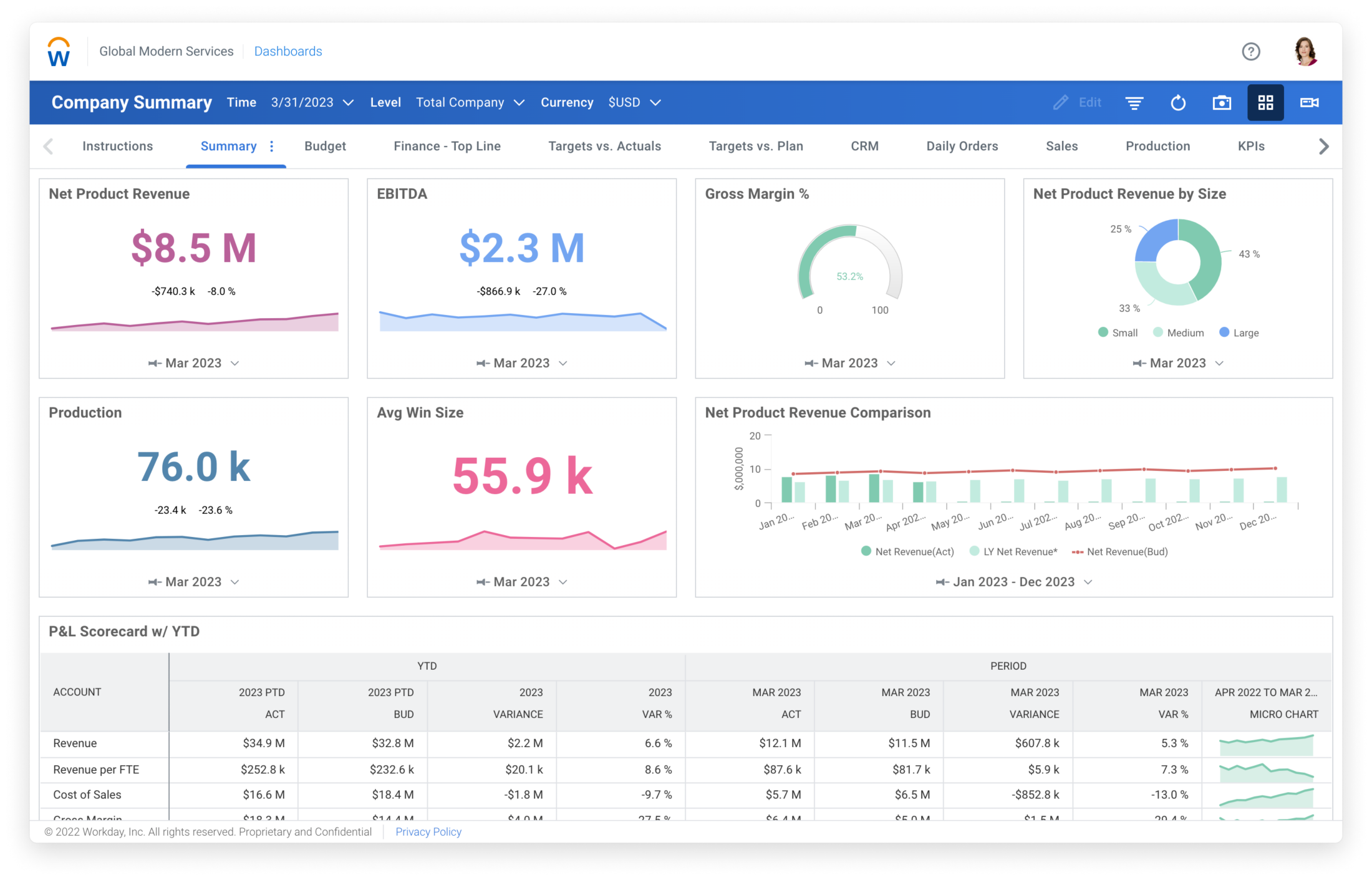
Task: Start recording with the video camera icon
Action: coord(1309,102)
